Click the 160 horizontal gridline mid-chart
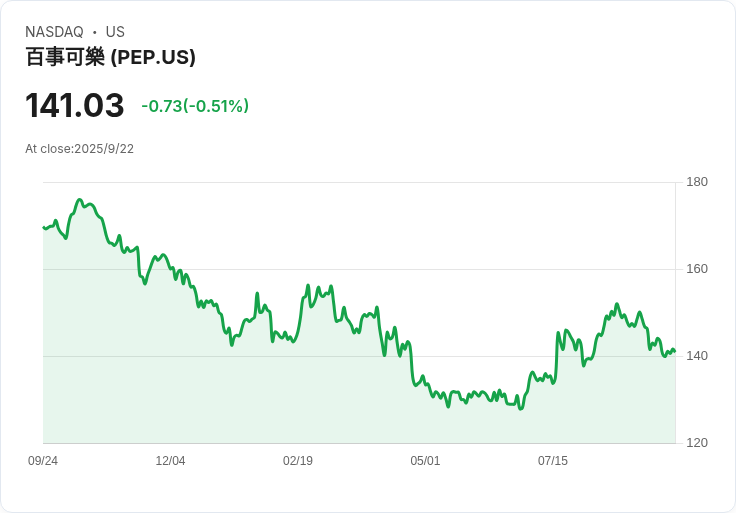This screenshot has width=736, height=513. click(x=359, y=269)
